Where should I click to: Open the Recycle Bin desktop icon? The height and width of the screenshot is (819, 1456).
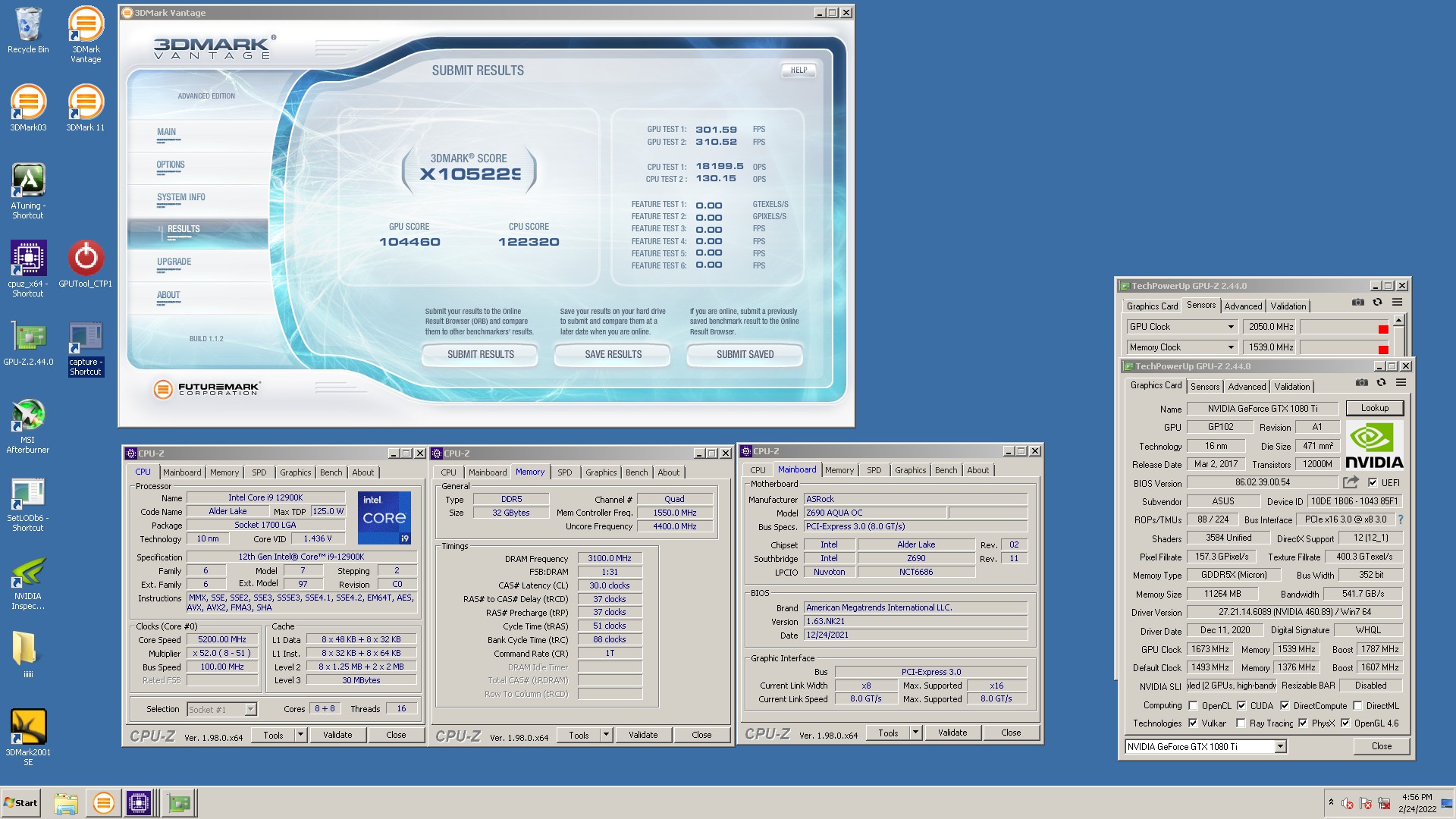tap(28, 30)
